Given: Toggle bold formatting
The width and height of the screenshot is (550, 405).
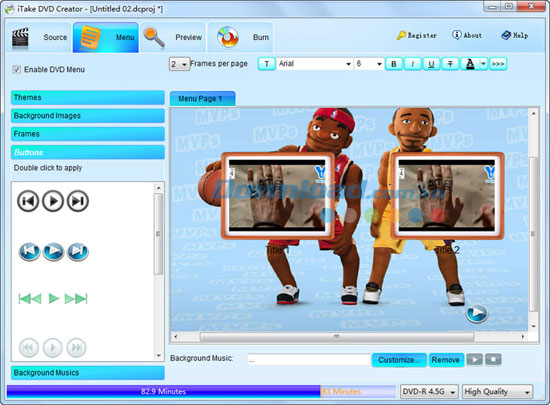Looking at the screenshot, I should point(394,64).
